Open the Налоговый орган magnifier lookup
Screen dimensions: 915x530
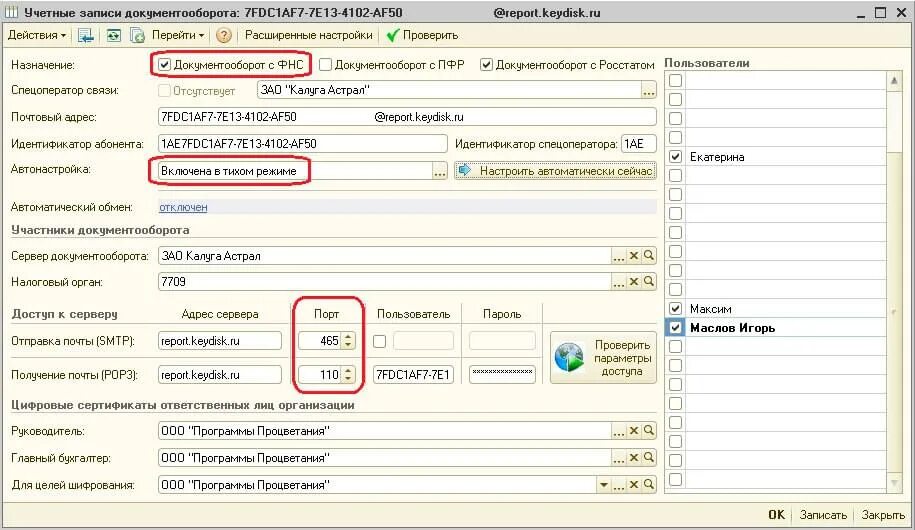tap(648, 282)
